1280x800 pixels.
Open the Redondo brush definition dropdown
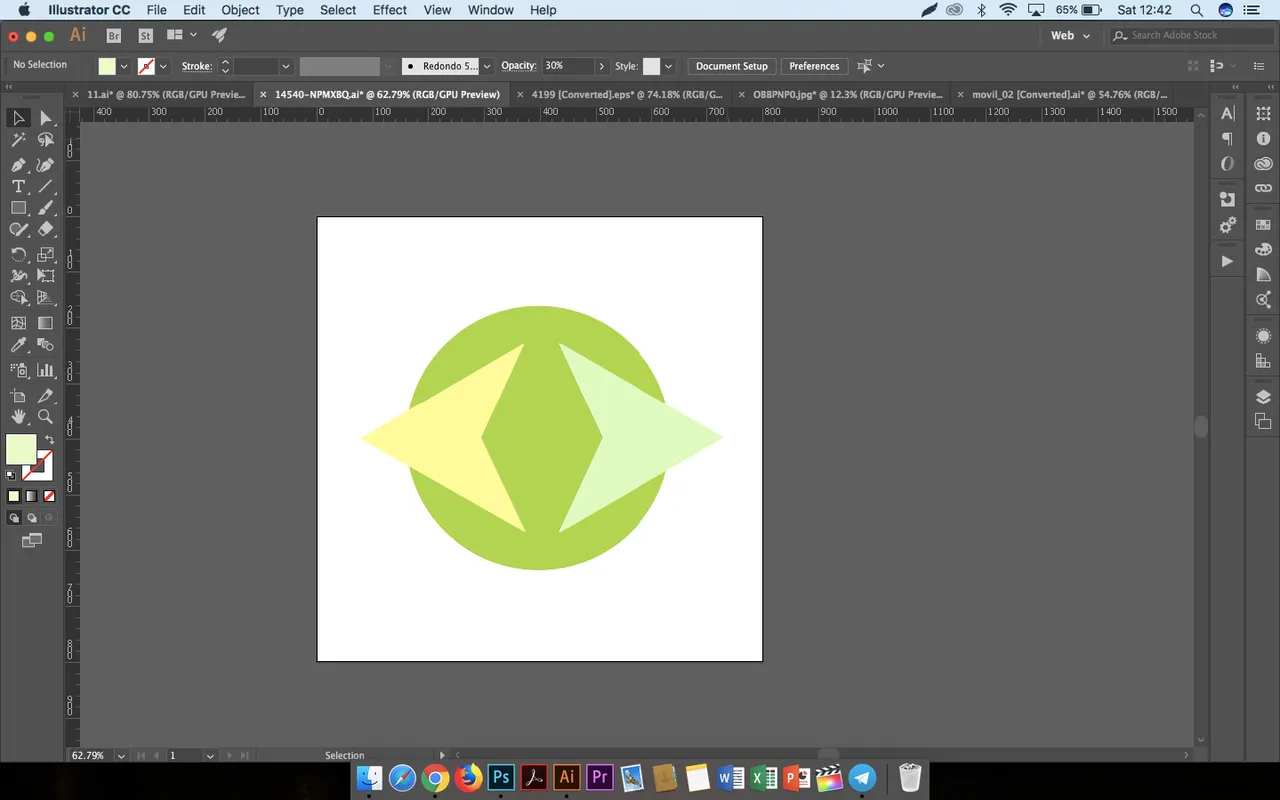click(487, 66)
